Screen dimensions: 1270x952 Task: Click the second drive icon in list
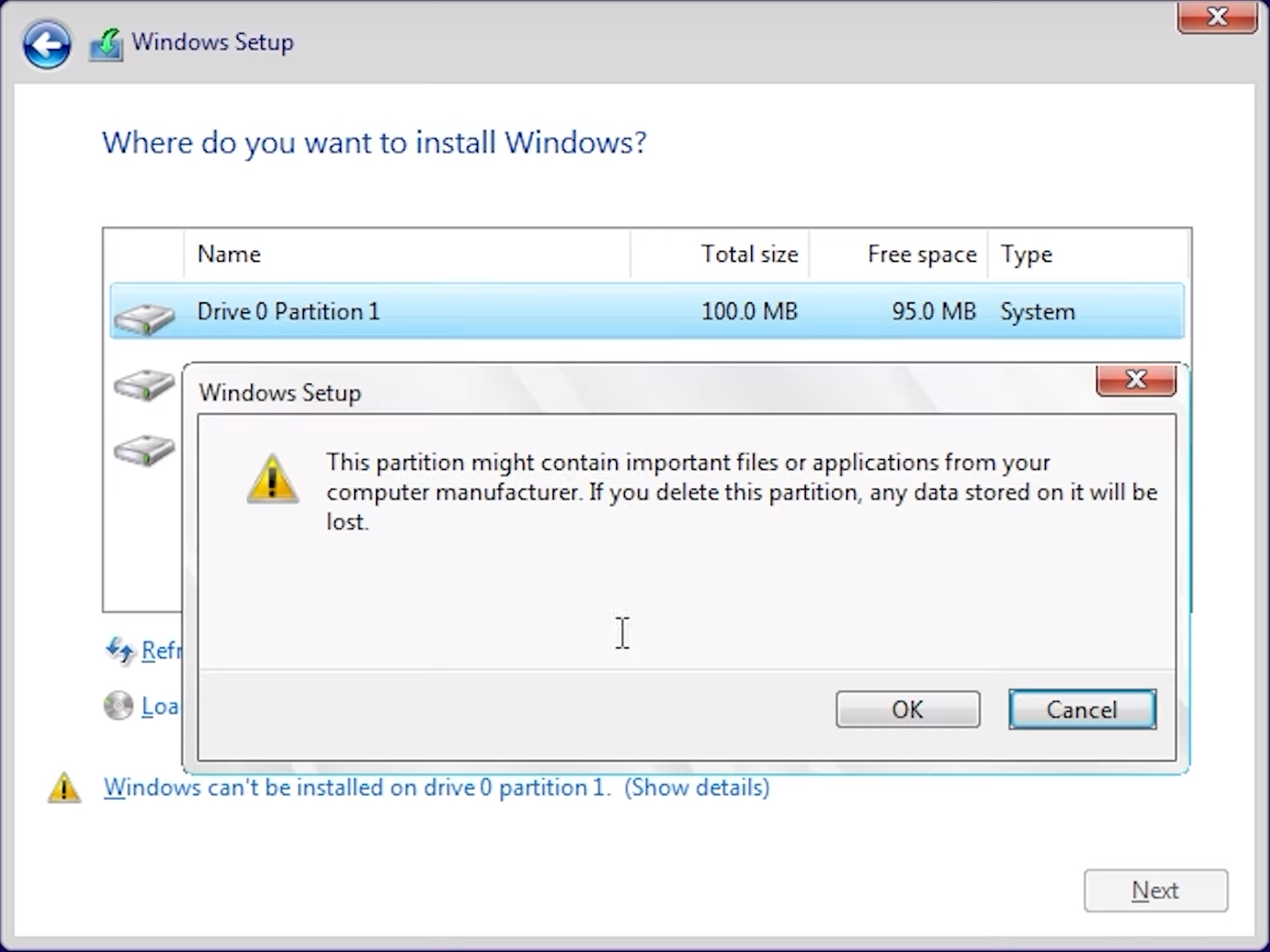(x=145, y=384)
